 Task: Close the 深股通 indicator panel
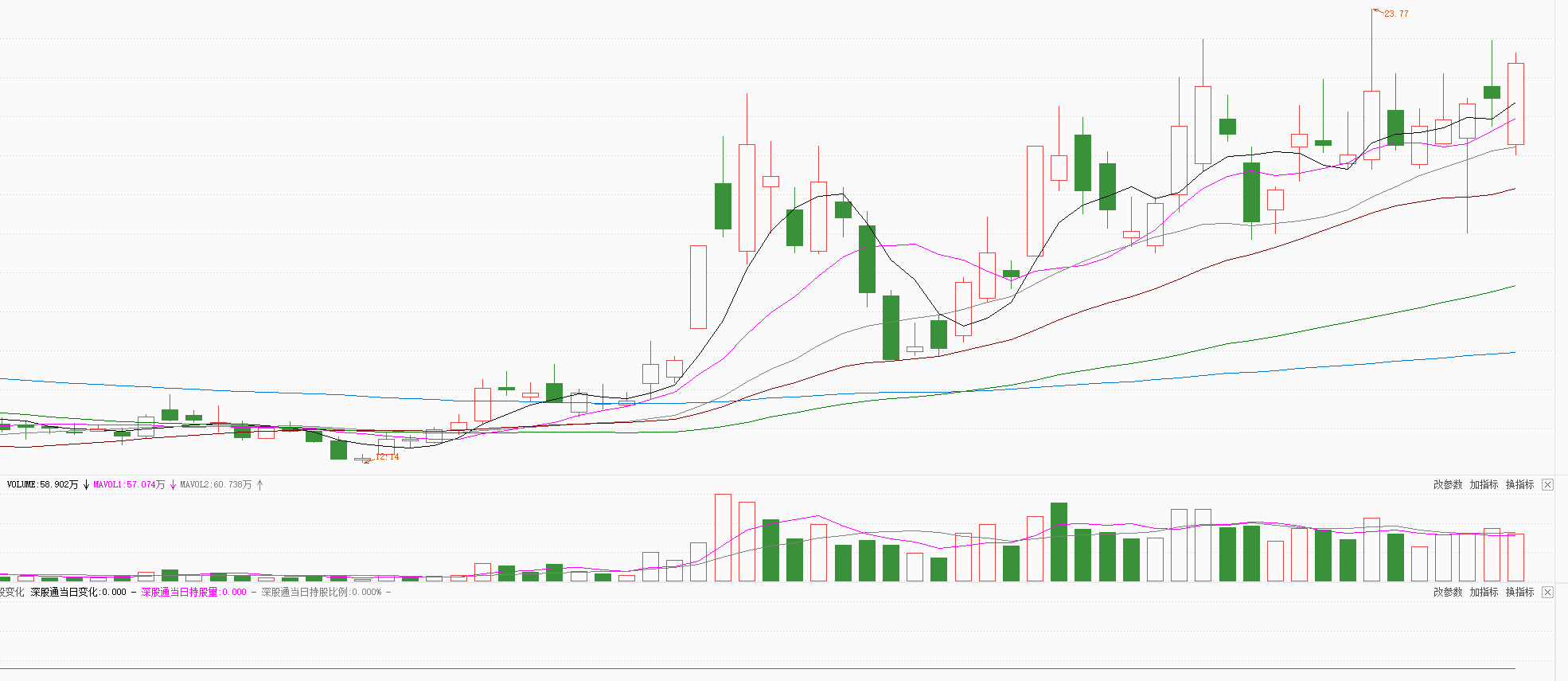pyautogui.click(x=1547, y=592)
